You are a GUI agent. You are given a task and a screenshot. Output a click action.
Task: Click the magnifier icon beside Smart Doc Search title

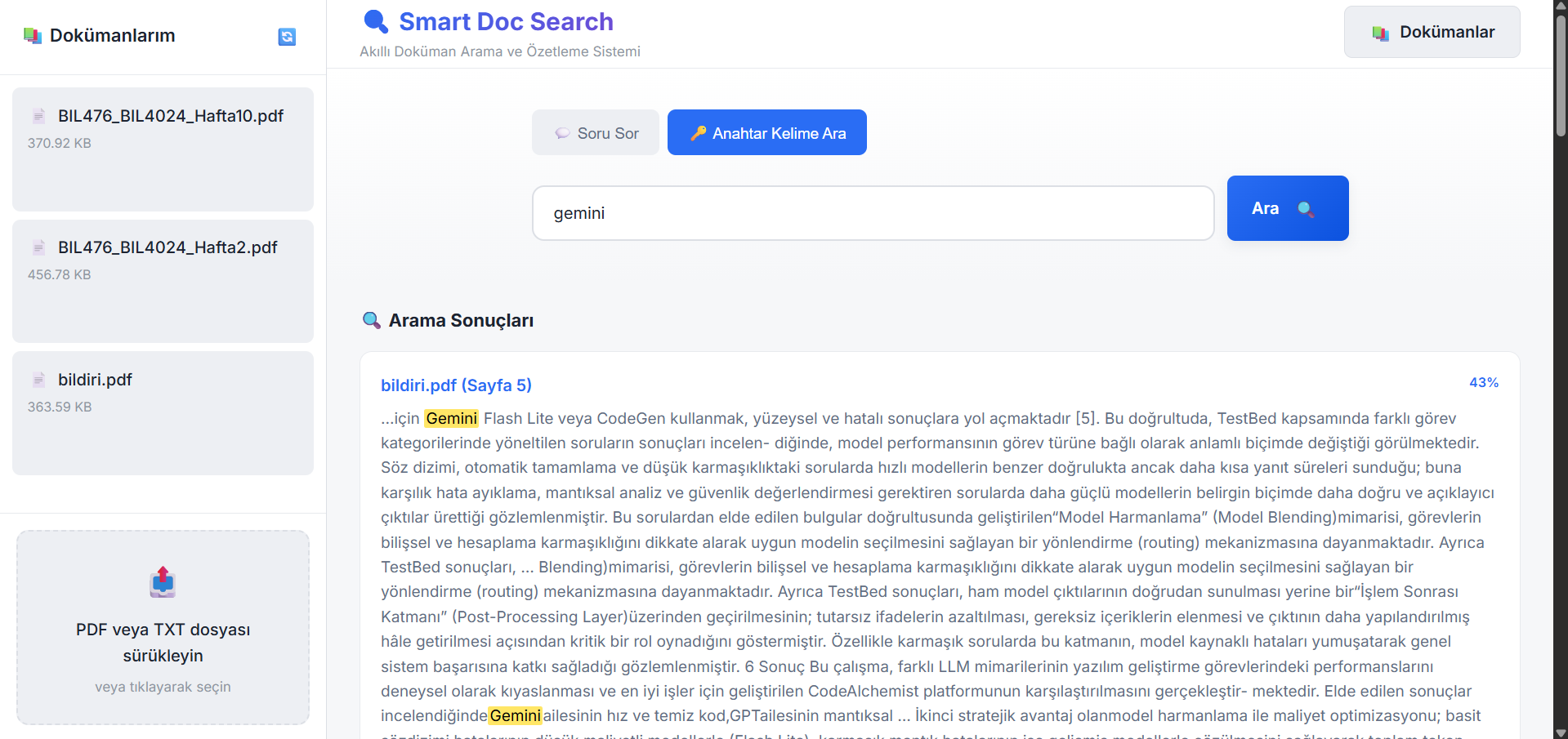[375, 20]
